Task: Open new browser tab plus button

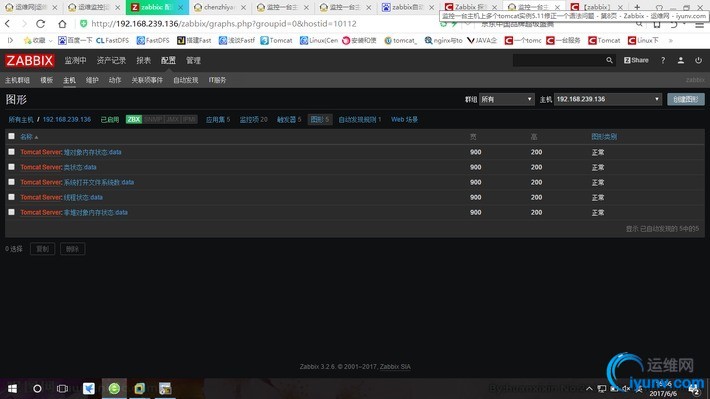Action: [637, 7]
